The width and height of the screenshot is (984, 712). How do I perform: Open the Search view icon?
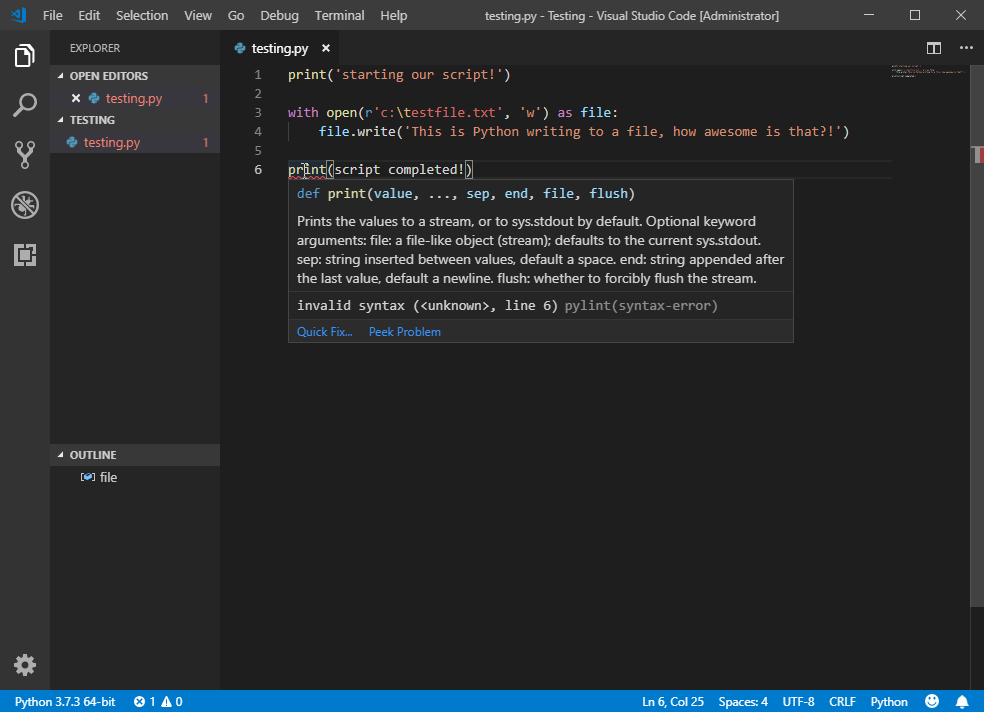[x=24, y=105]
